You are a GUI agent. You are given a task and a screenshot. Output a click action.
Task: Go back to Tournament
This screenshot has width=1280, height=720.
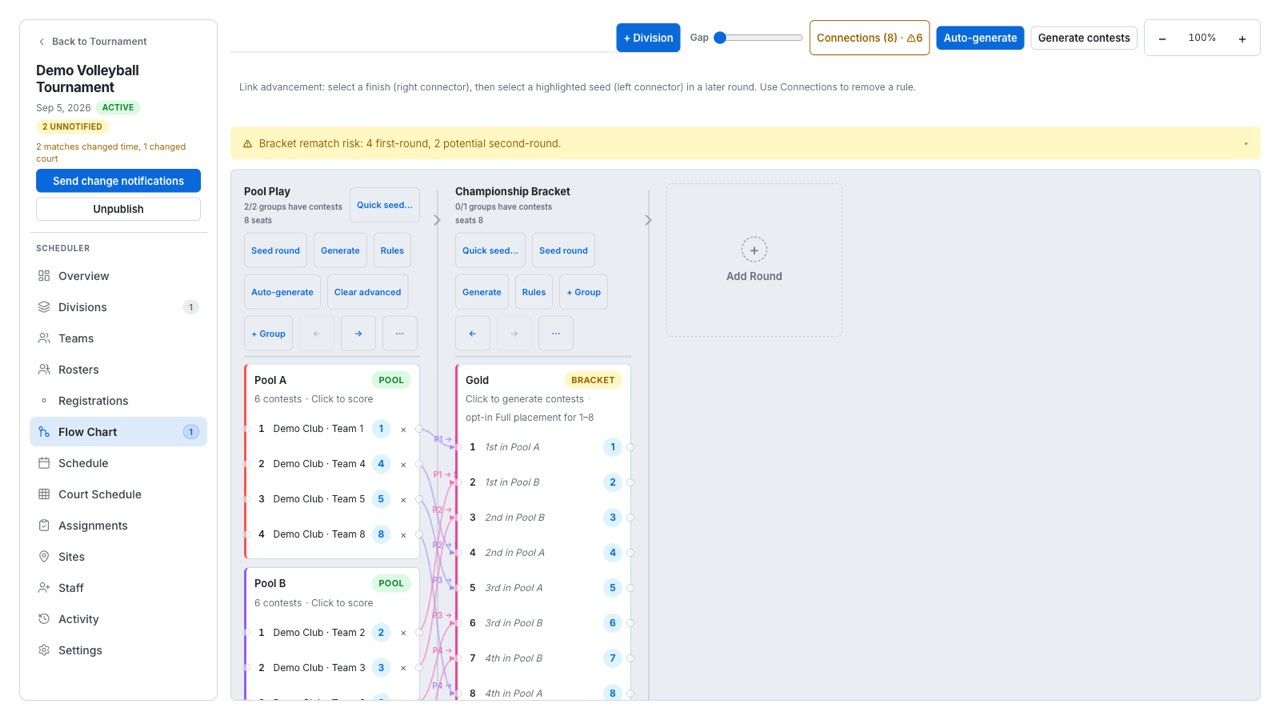pyautogui.click(x=92, y=41)
